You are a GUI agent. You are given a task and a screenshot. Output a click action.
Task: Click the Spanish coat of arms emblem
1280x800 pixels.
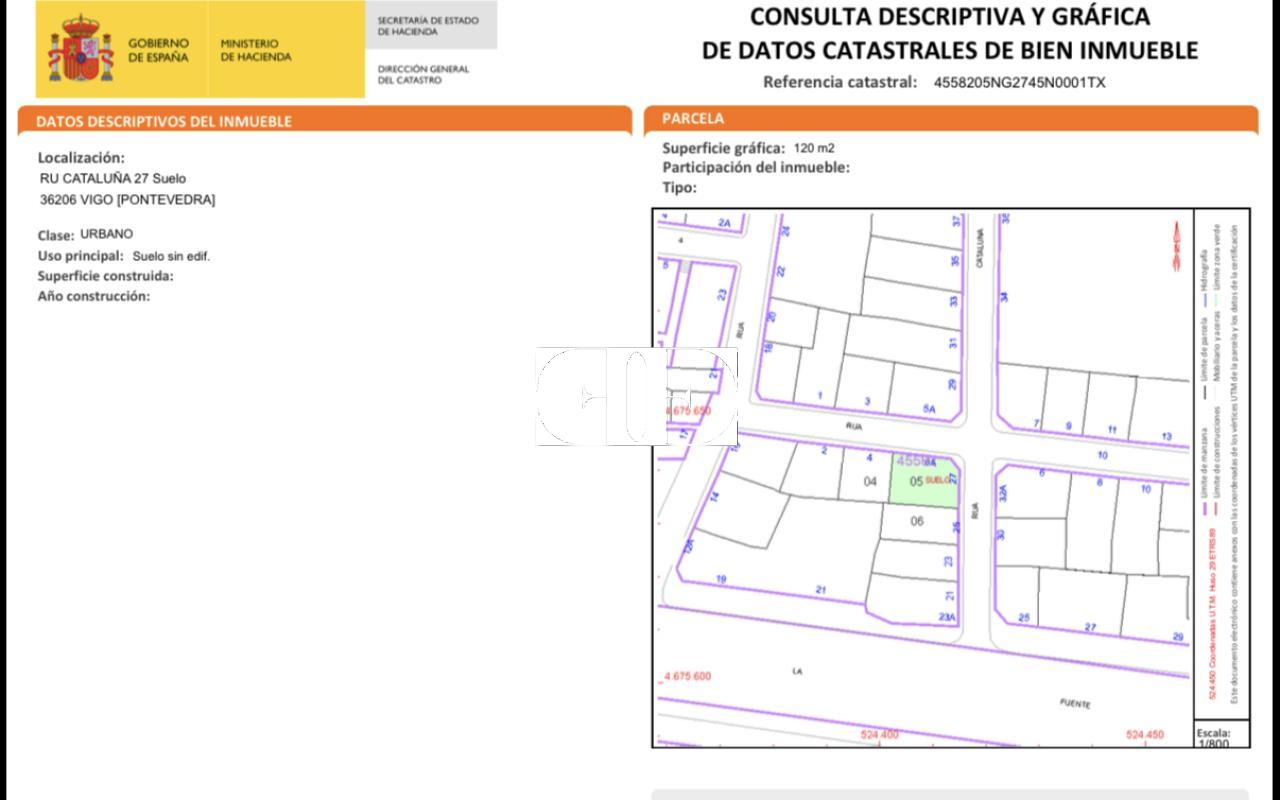[82, 49]
